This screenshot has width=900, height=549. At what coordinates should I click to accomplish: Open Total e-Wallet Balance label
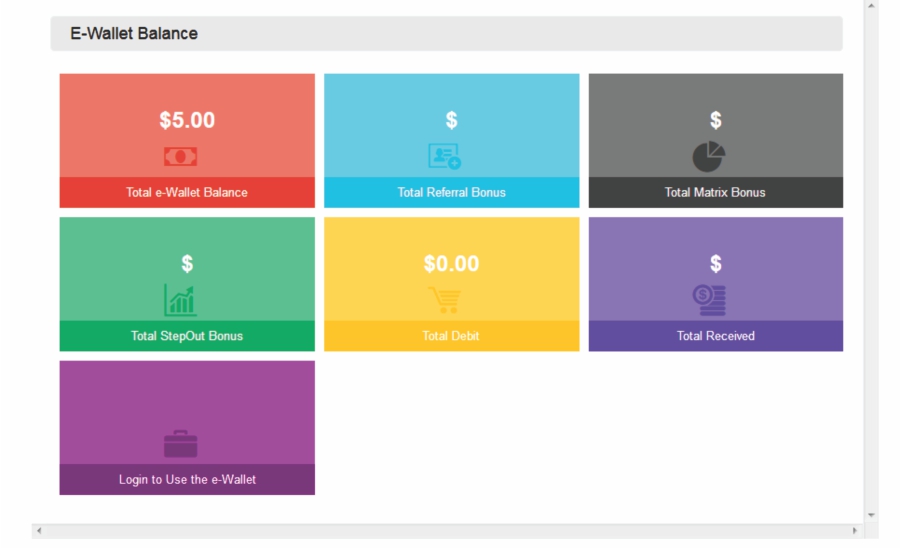(x=187, y=192)
